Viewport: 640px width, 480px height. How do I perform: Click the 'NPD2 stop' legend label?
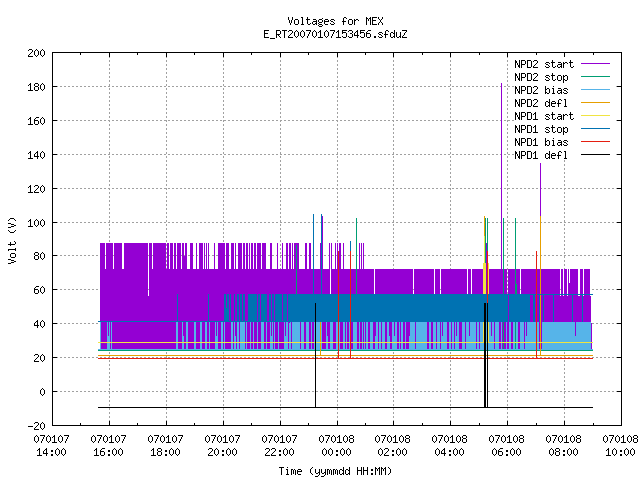[x=541, y=77]
